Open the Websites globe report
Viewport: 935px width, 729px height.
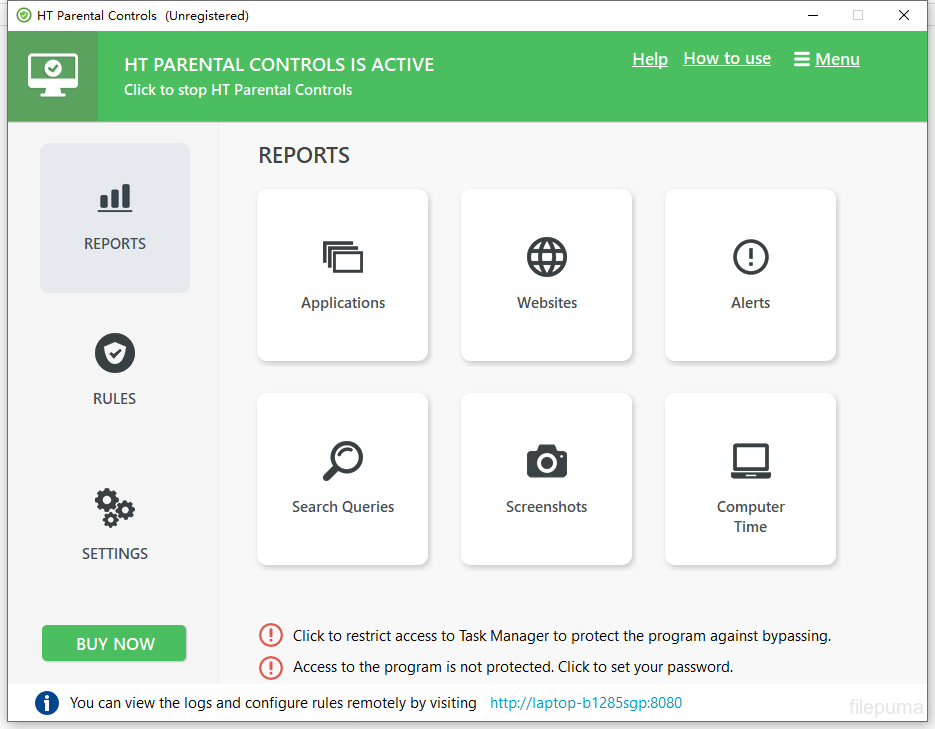pyautogui.click(x=546, y=275)
